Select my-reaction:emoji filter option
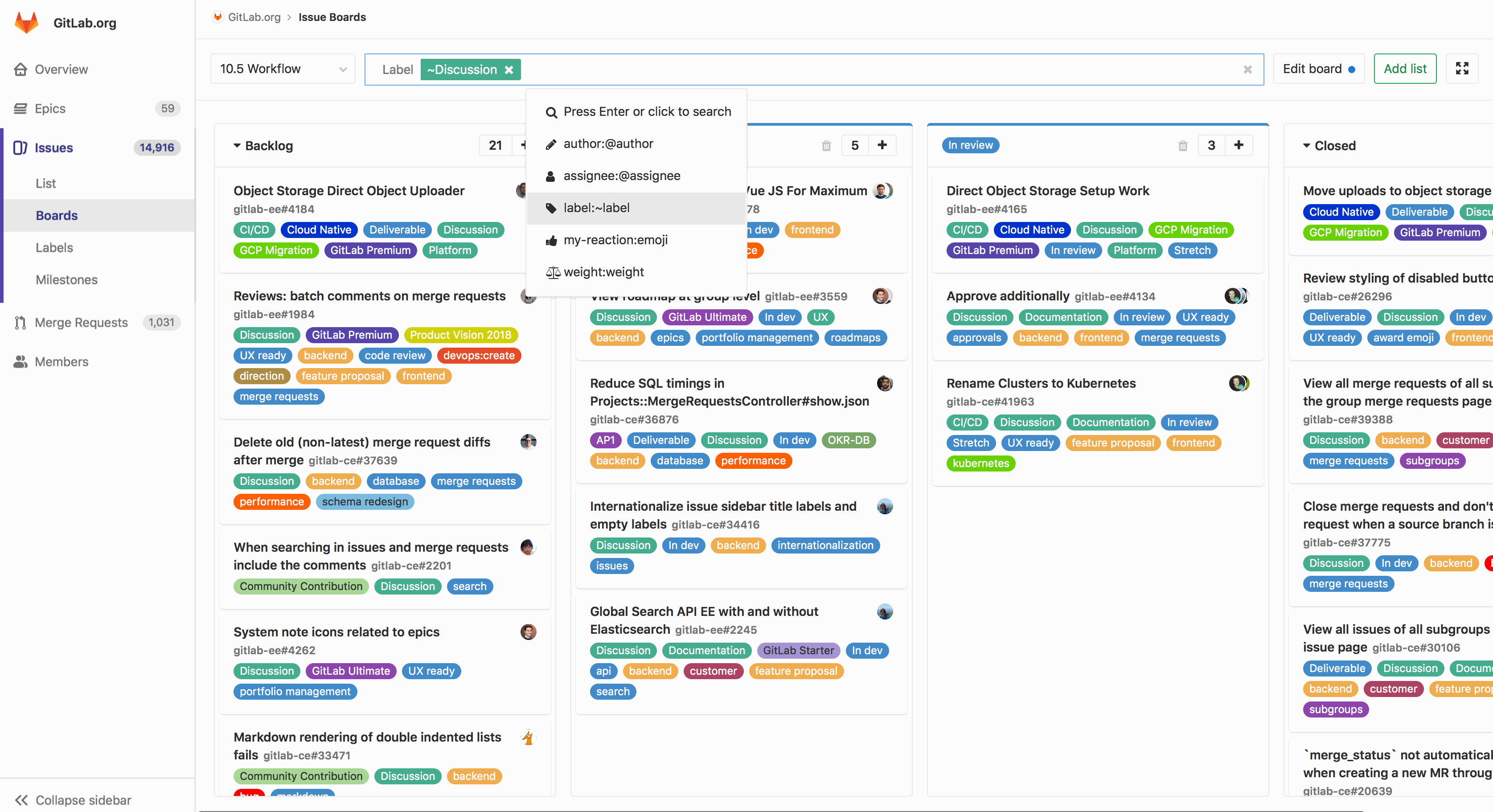This screenshot has width=1493, height=812. point(636,240)
